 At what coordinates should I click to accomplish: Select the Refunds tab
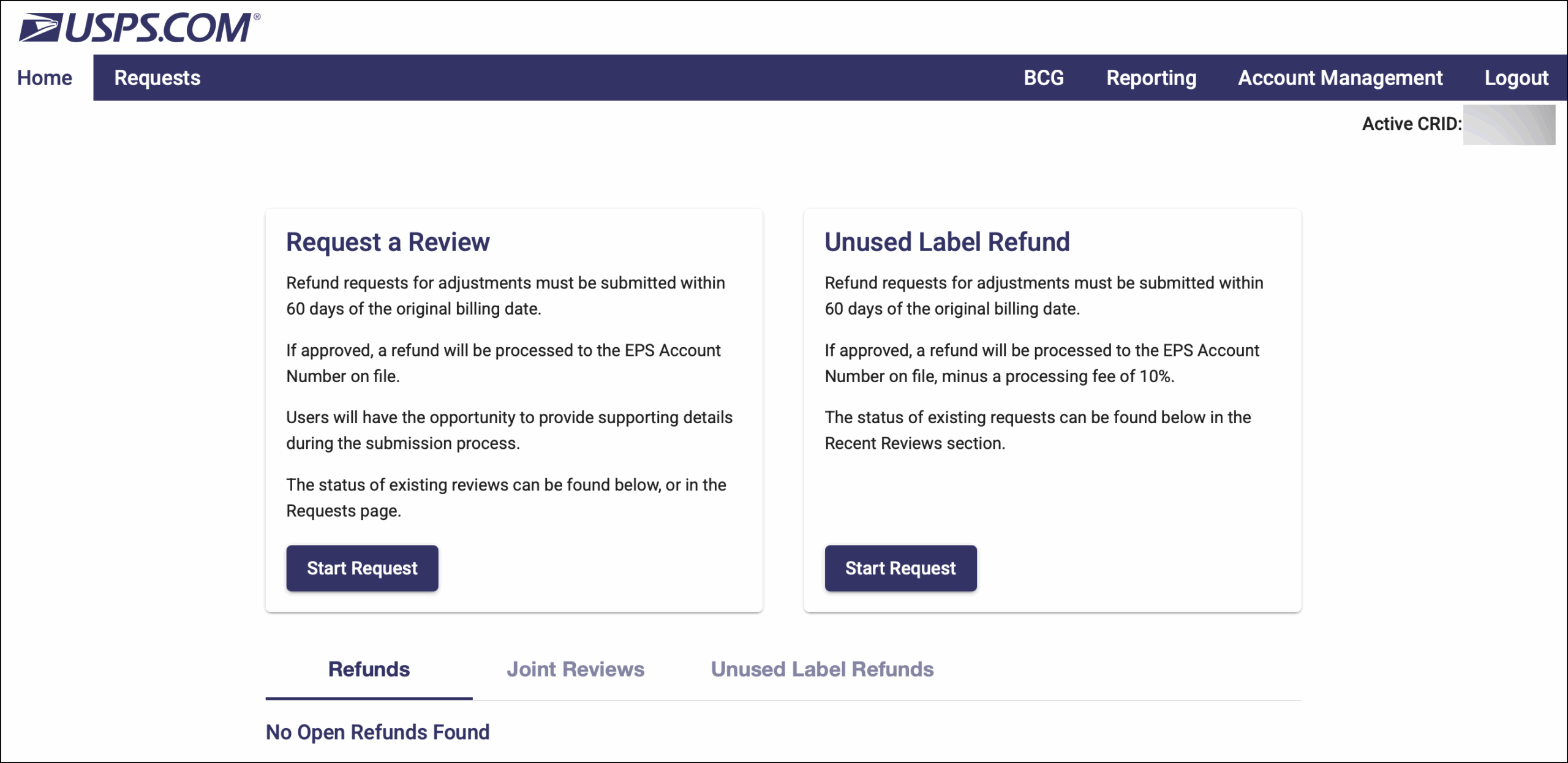click(x=369, y=669)
